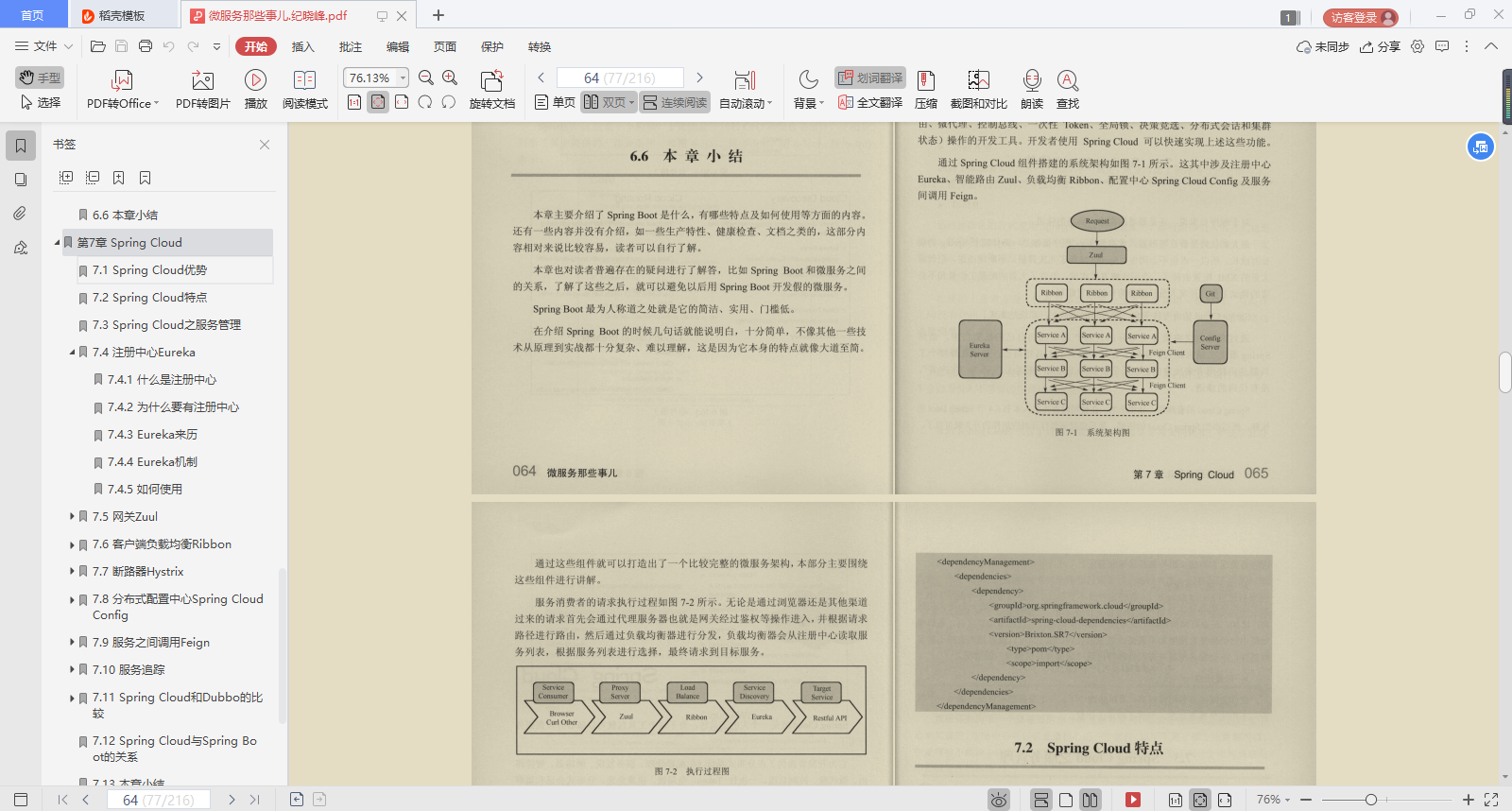Image resolution: width=1512 pixels, height=811 pixels.
Task: Start slideshow with 播放 button
Action: point(255,90)
